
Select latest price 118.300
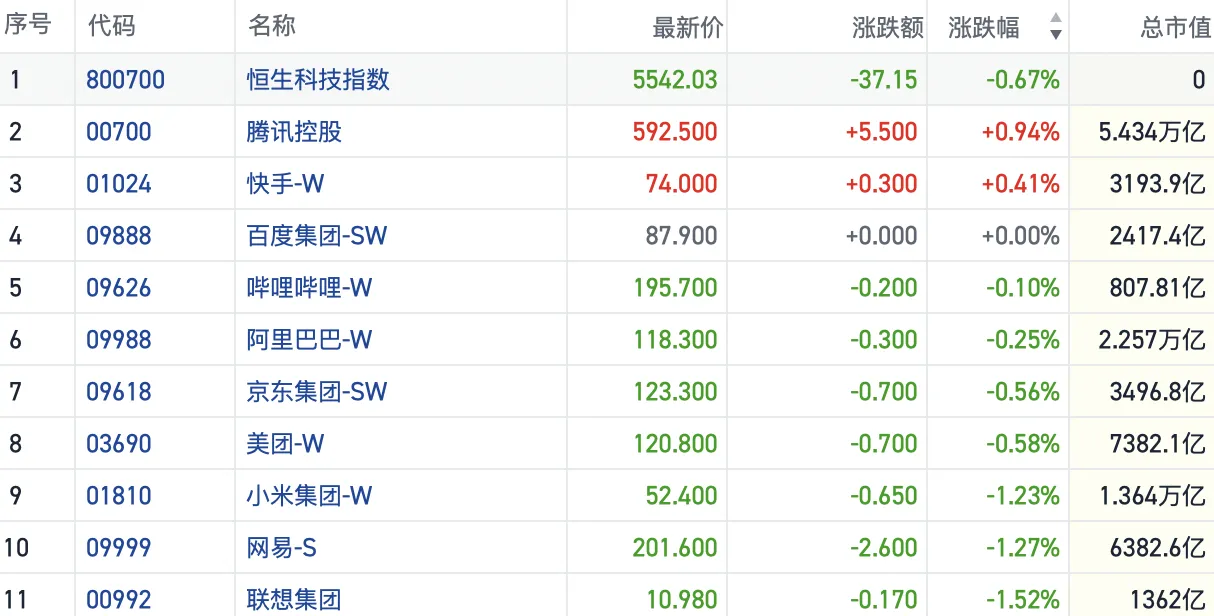point(675,340)
